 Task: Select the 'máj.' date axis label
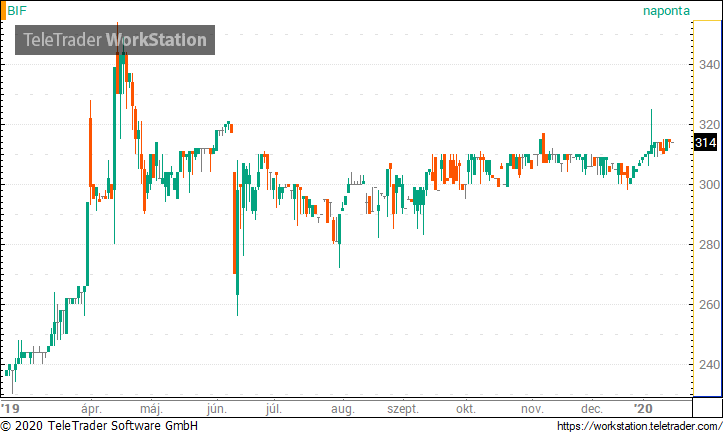[x=151, y=409]
